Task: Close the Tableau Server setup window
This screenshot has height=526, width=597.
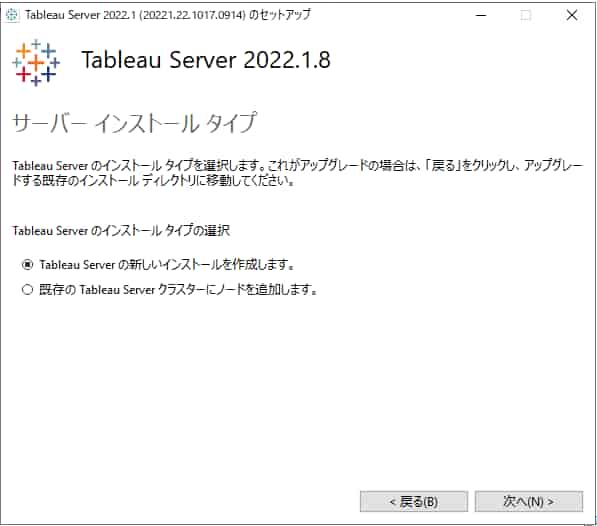Action: 571,15
